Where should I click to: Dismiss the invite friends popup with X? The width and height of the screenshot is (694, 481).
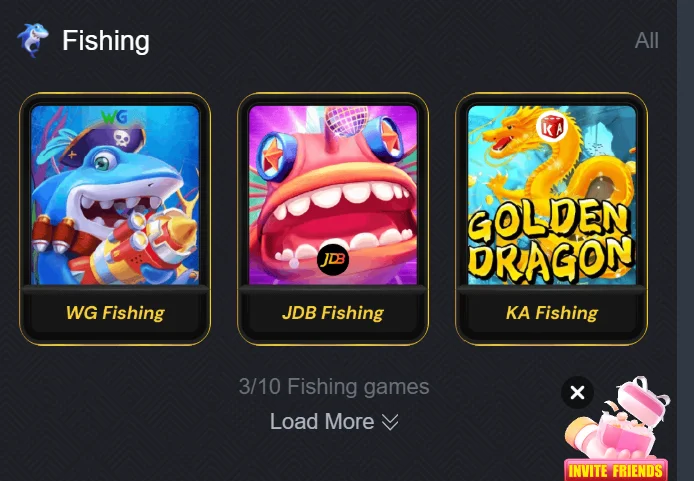pyautogui.click(x=577, y=392)
